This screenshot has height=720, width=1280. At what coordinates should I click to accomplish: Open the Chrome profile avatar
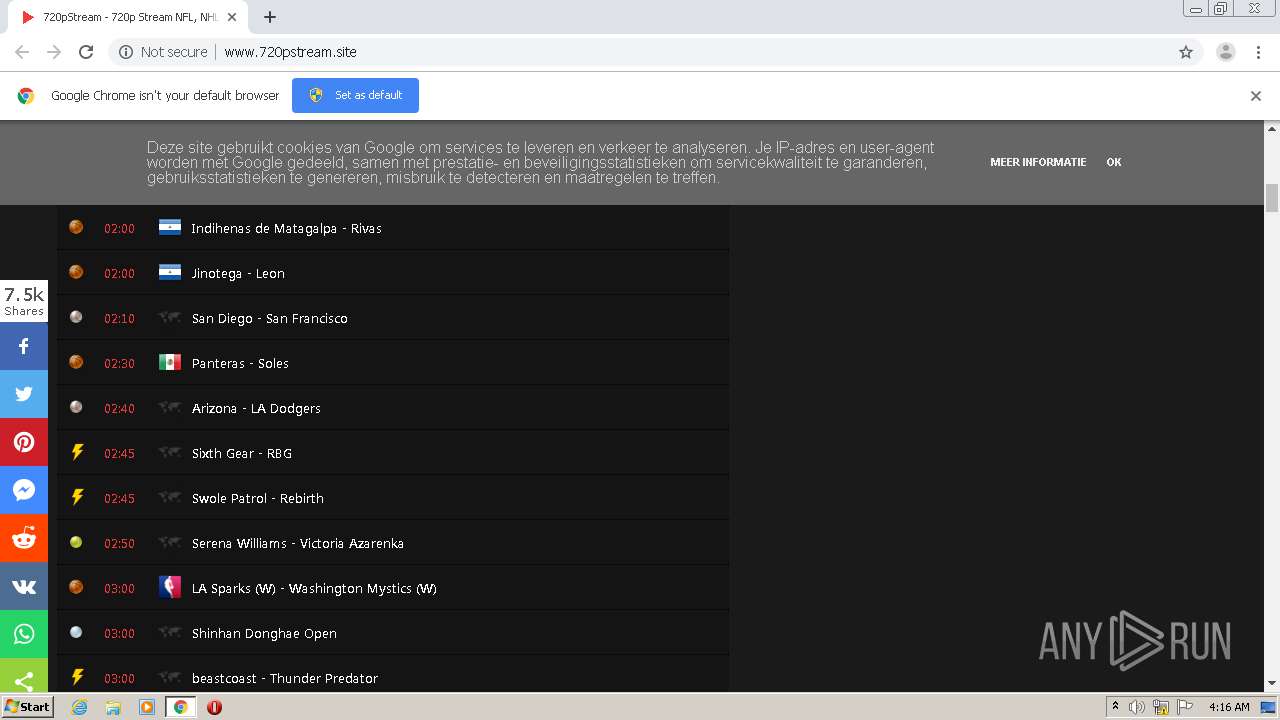click(1226, 52)
